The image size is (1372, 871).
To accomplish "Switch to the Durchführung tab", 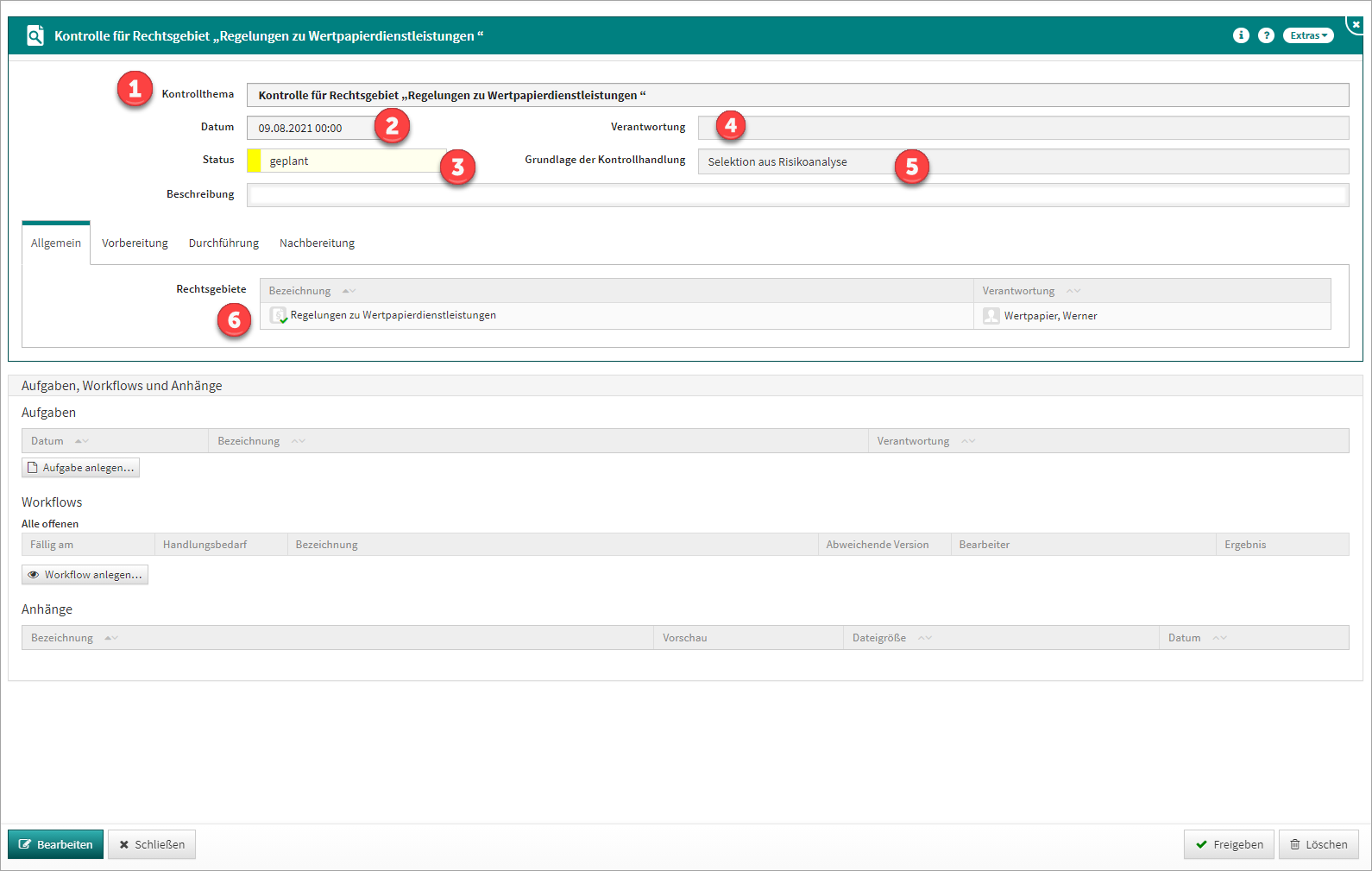I will coord(223,243).
